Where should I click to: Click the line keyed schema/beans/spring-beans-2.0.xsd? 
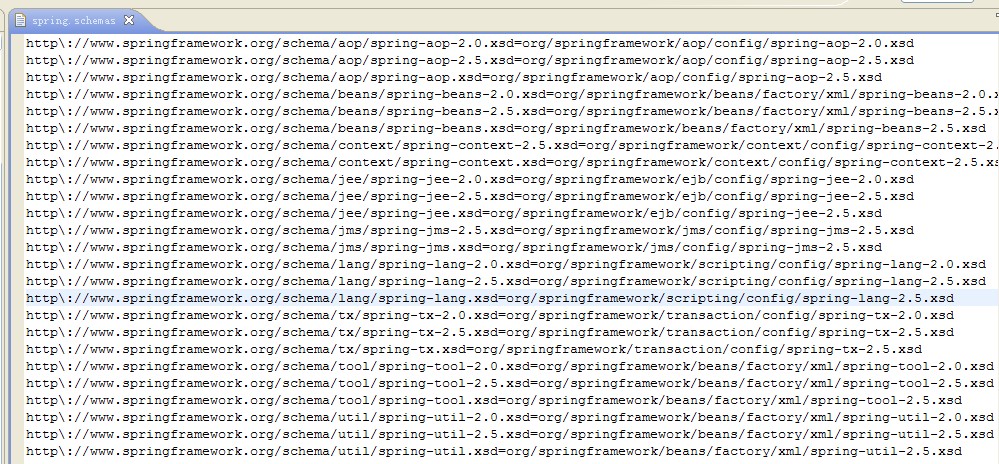click(512, 94)
